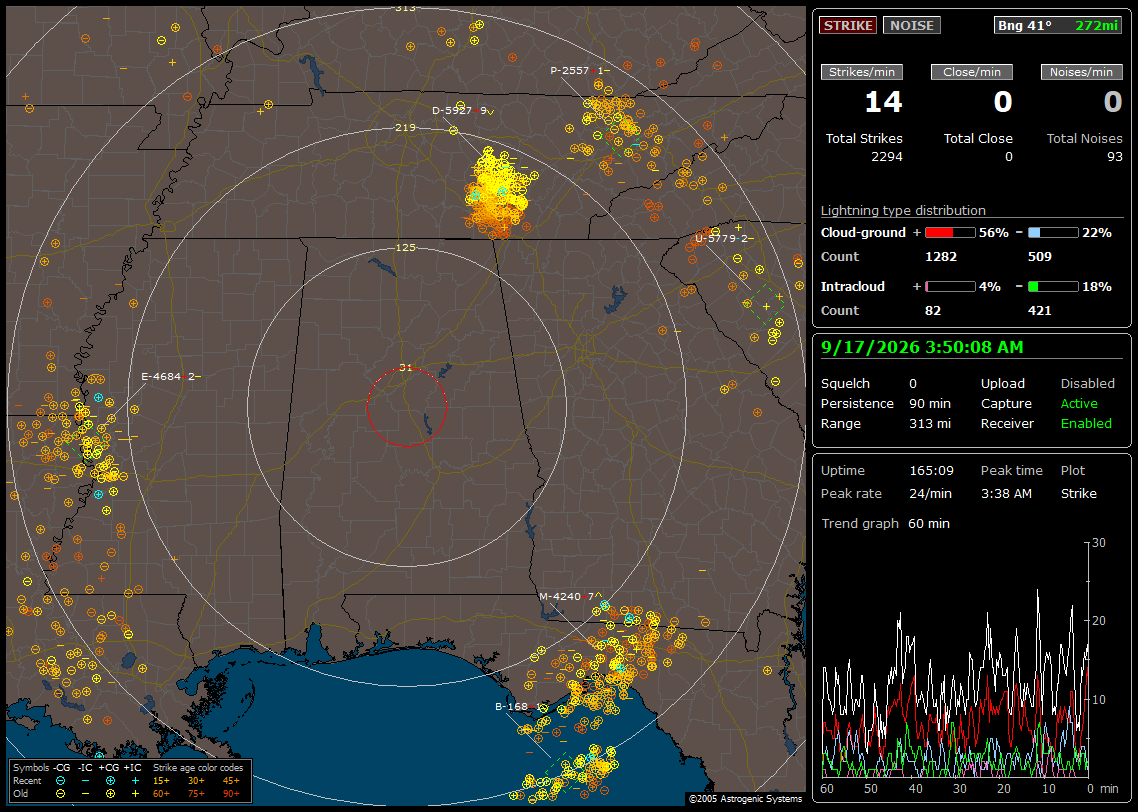Viewport: 1138px width, 812px height.
Task: Click the red positive cloud-ground bar
Action: tap(950, 233)
